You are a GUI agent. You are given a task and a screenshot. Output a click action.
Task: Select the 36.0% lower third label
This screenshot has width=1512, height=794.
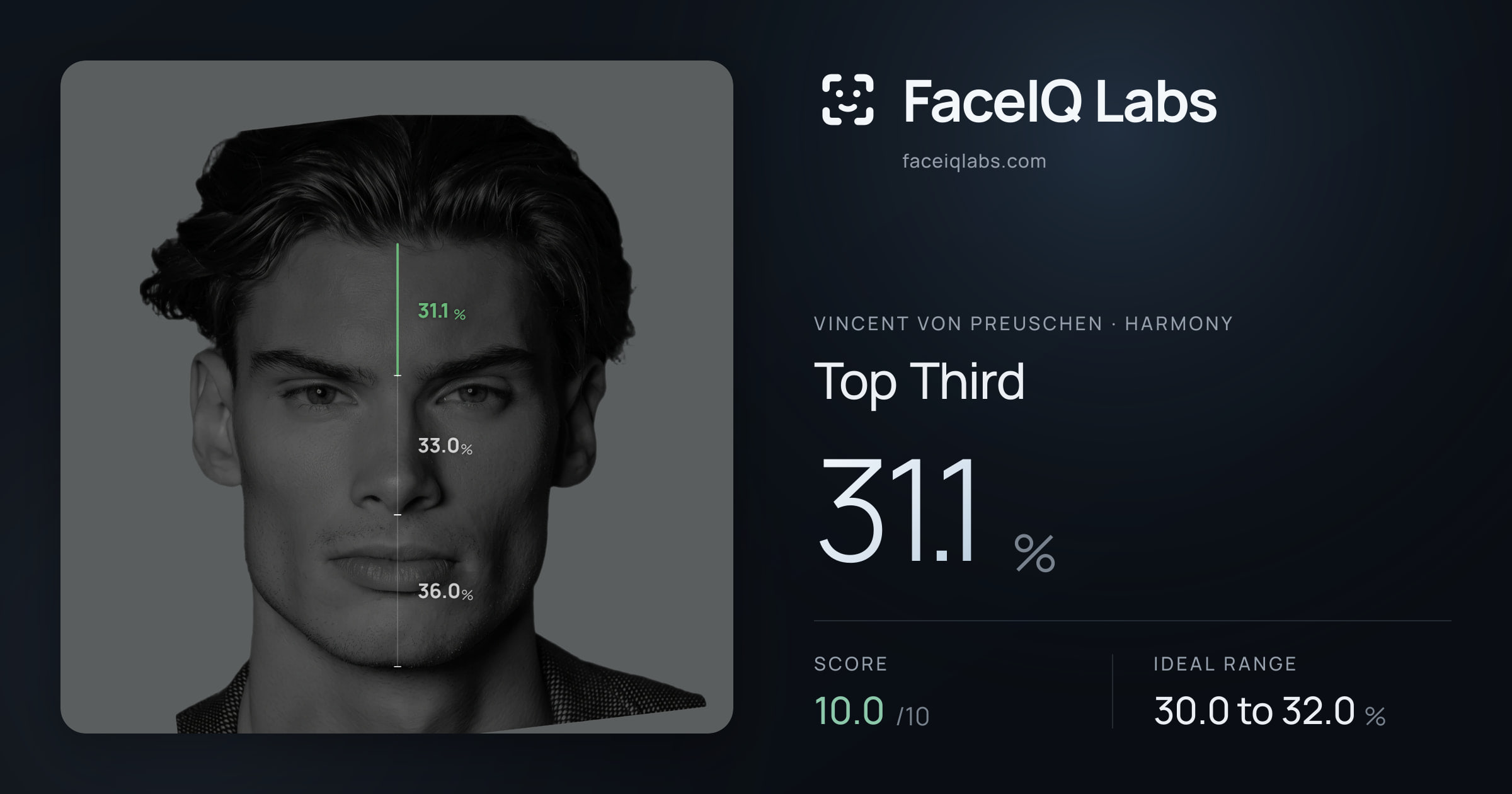(x=445, y=591)
